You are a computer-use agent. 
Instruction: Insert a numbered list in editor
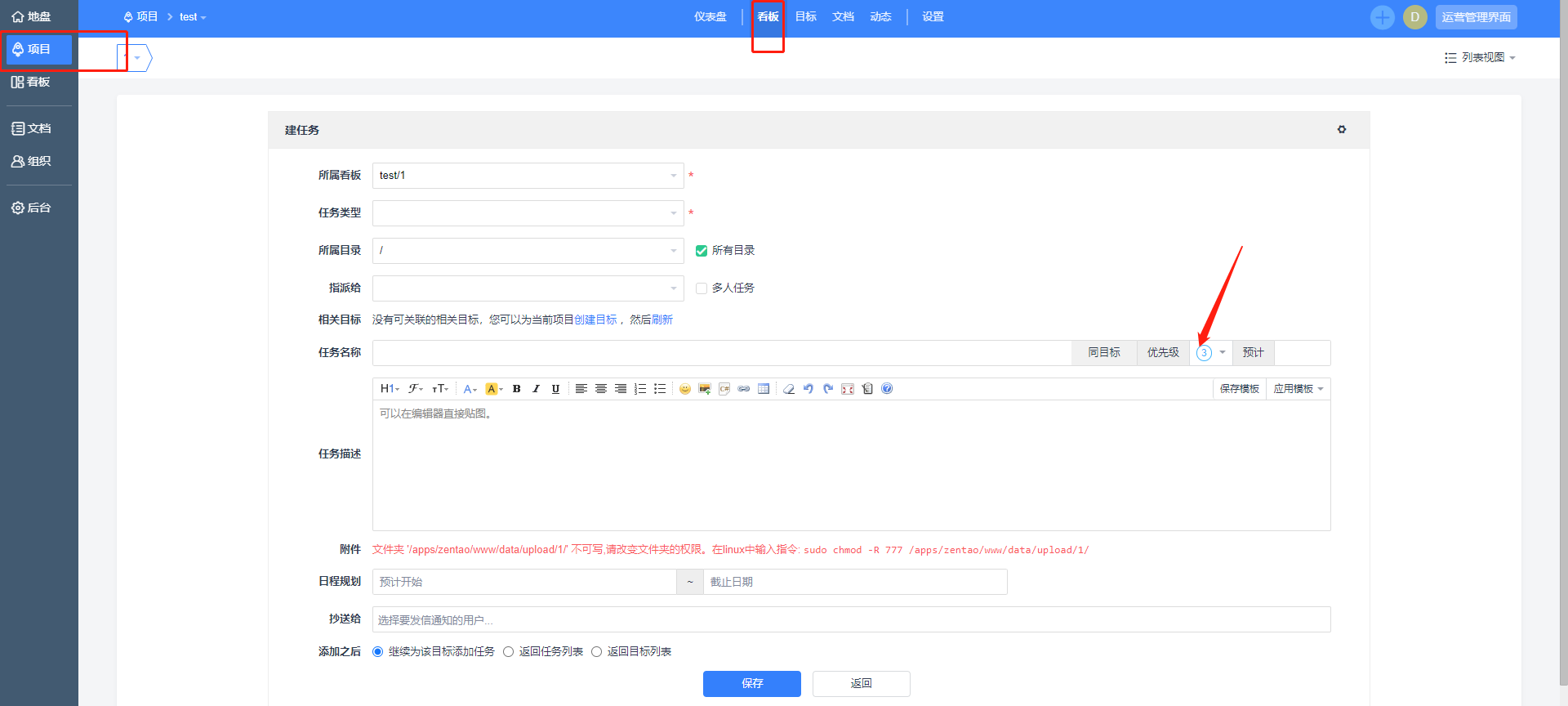[639, 389]
